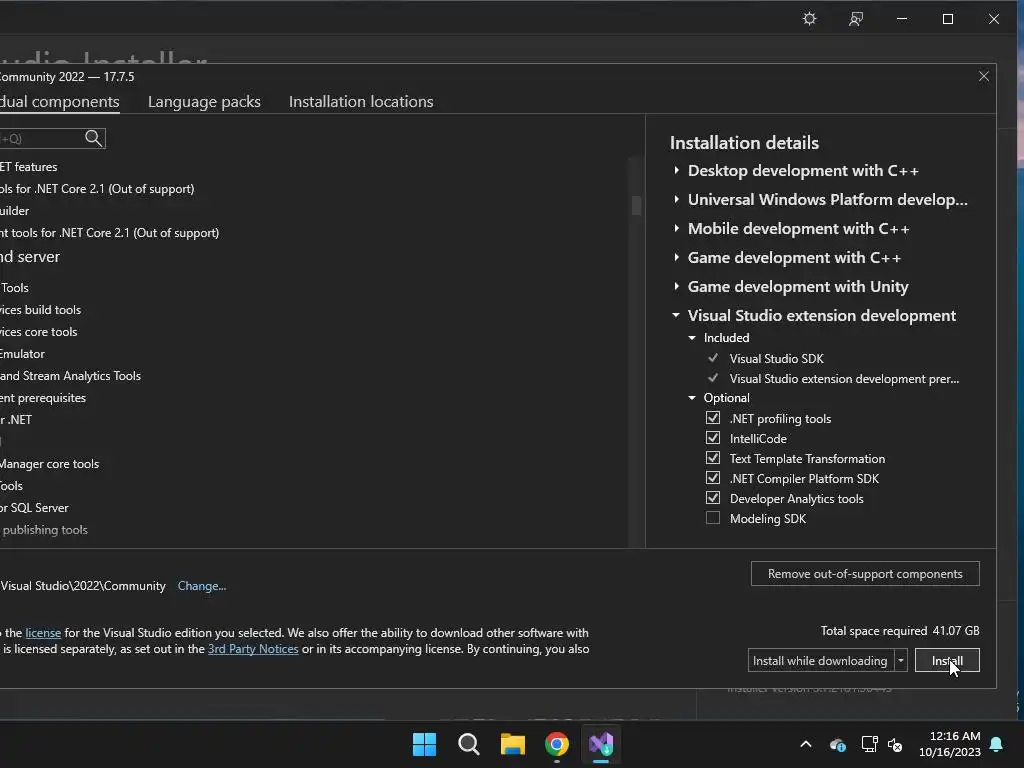
Task: Switch to Language packs tab
Action: (x=204, y=102)
